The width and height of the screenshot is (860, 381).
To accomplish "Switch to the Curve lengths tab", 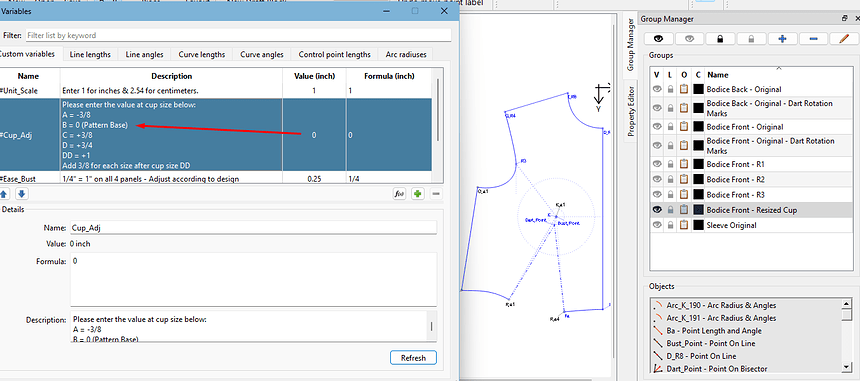I will 202,54.
